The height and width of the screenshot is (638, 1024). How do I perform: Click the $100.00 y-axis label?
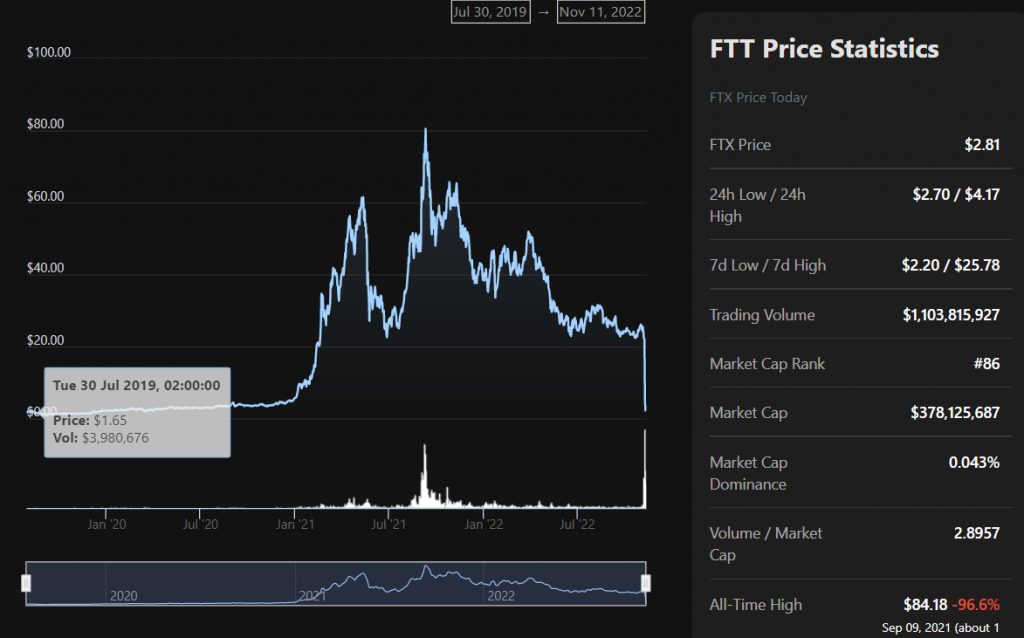(x=49, y=53)
